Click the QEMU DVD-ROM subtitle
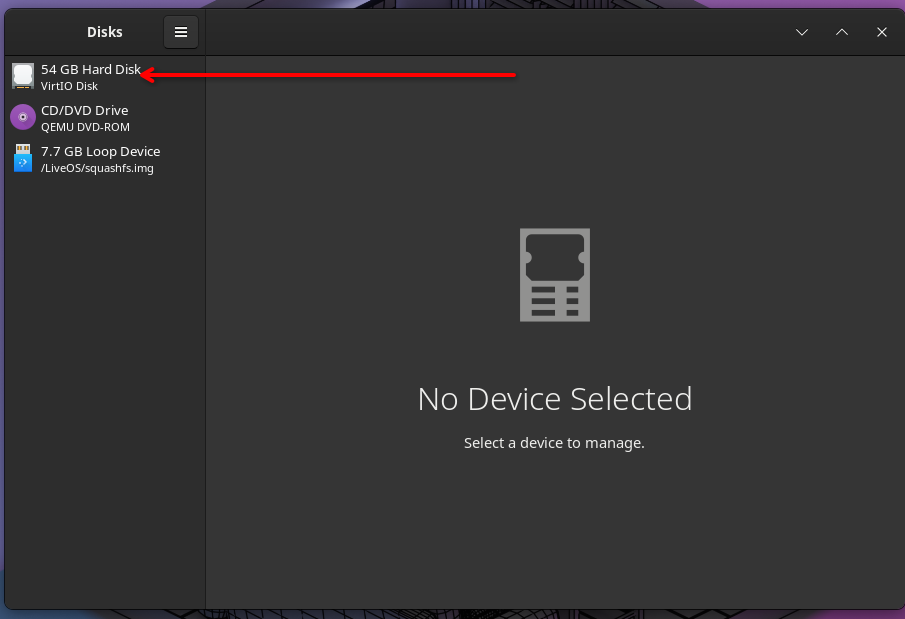 [x=85, y=127]
